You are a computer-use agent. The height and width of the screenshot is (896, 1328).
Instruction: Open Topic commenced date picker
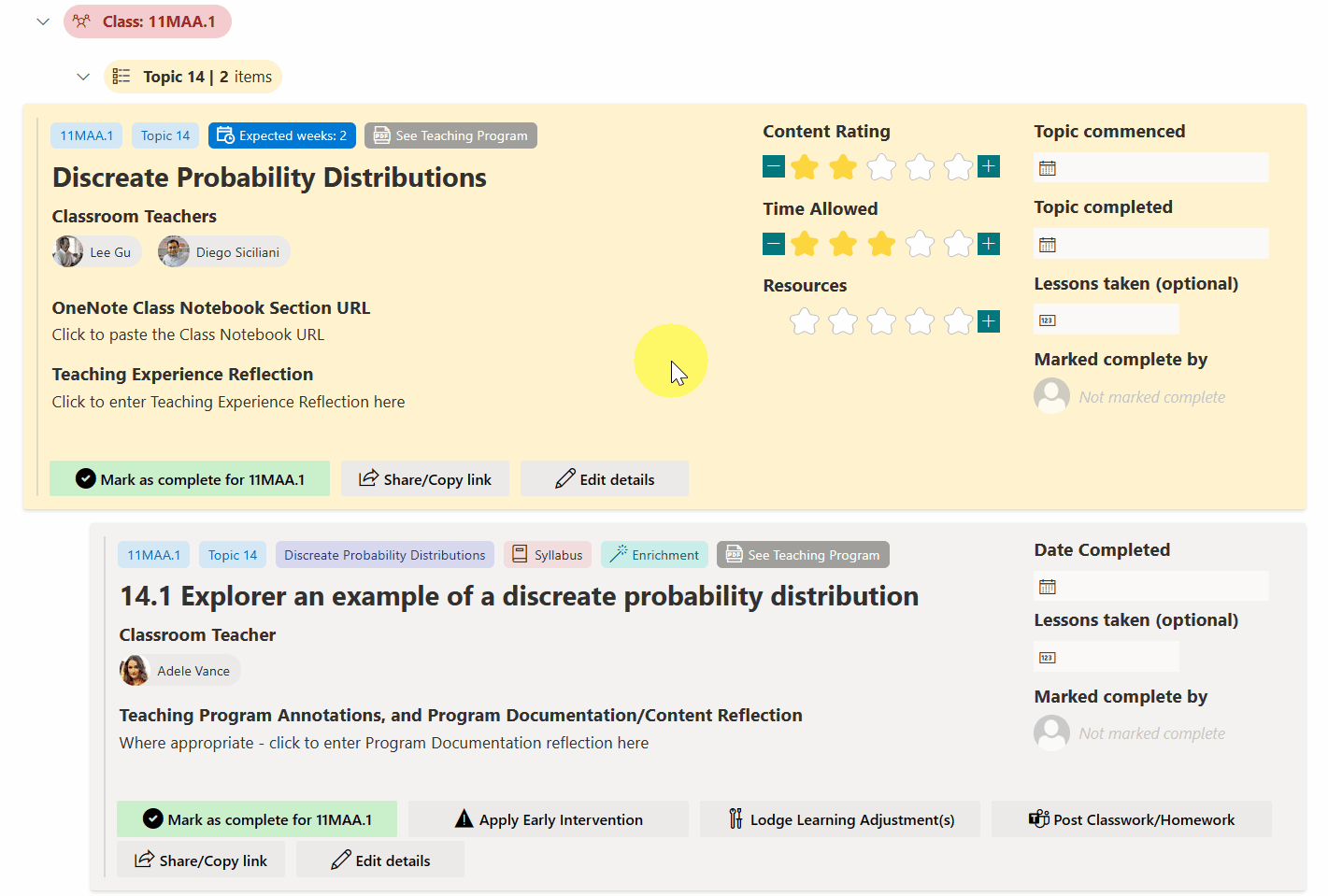click(x=1151, y=168)
